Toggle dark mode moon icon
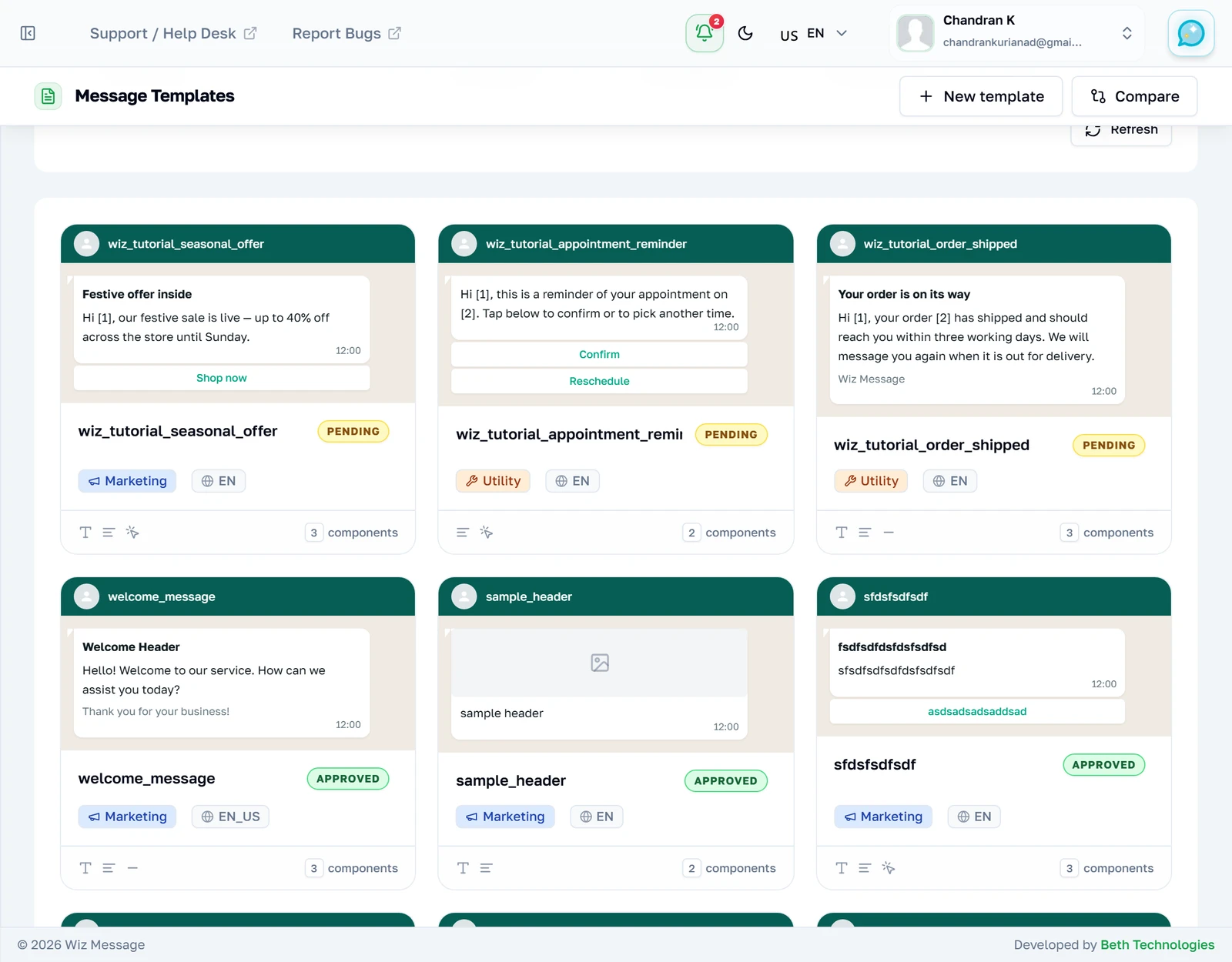This screenshot has width=1232, height=962. tap(745, 33)
